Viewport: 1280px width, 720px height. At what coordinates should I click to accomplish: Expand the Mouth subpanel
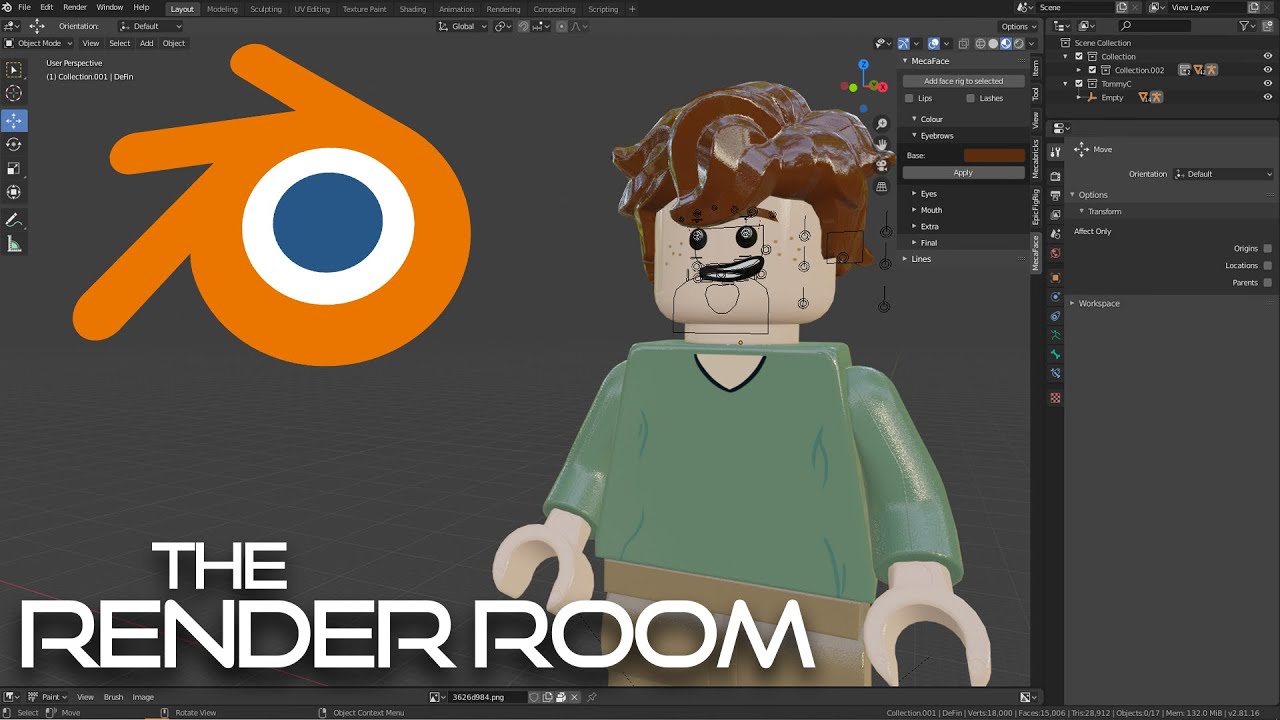930,210
